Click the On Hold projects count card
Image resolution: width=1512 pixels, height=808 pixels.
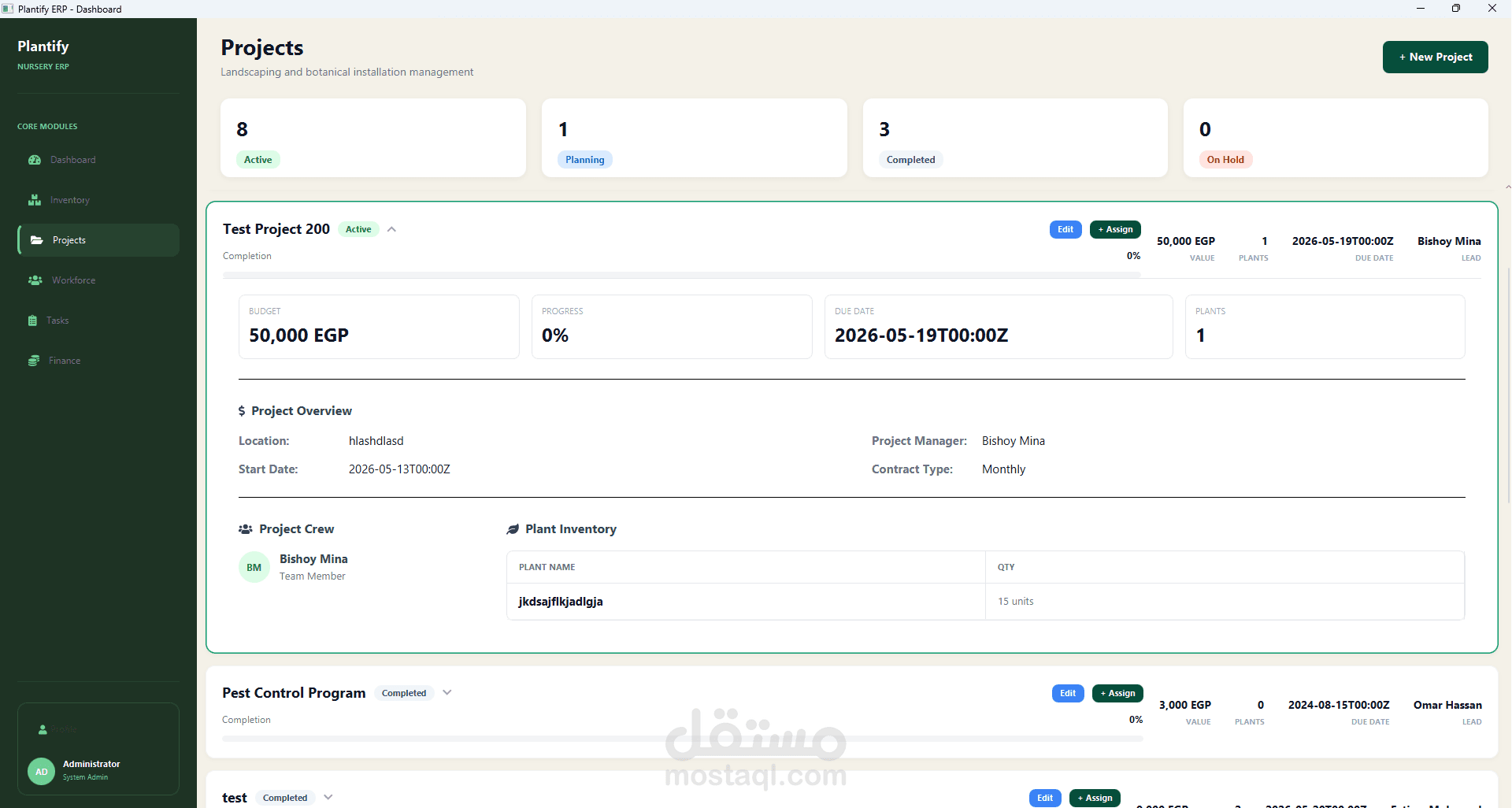(1336, 138)
